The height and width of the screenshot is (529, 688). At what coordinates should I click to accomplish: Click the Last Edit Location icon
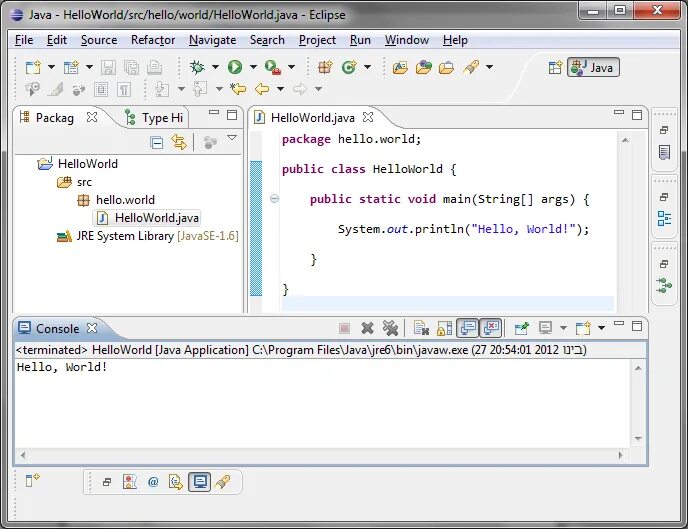pyautogui.click(x=238, y=89)
